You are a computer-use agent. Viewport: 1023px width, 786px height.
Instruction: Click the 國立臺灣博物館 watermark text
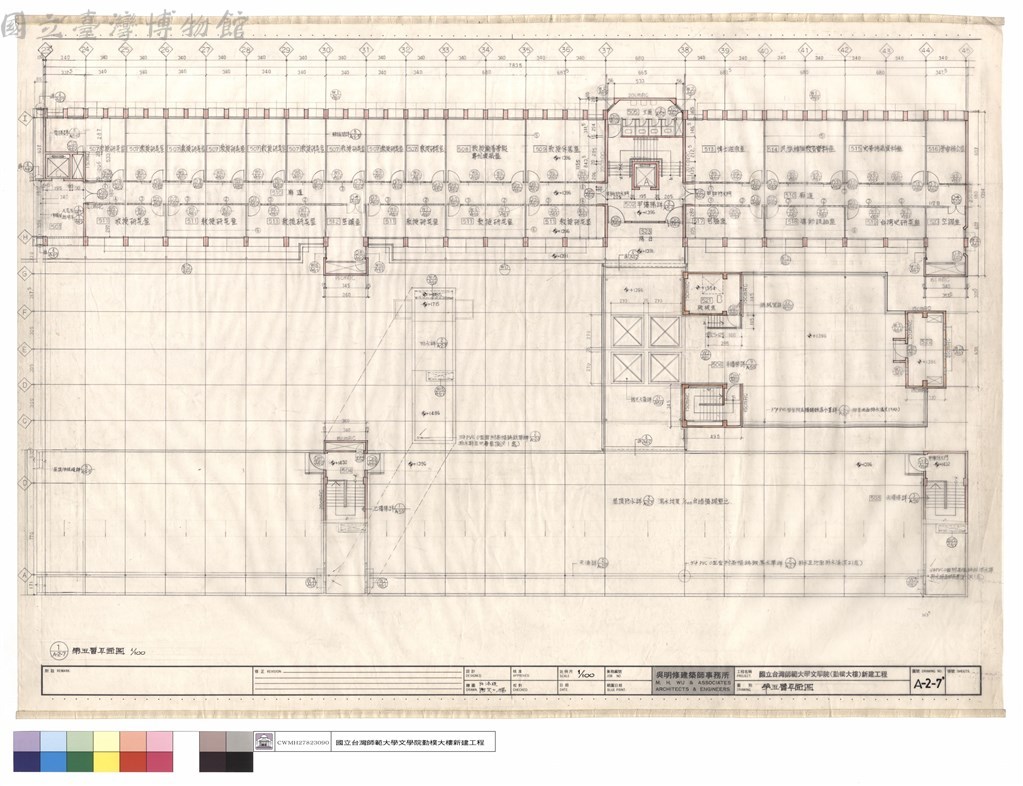[125, 26]
